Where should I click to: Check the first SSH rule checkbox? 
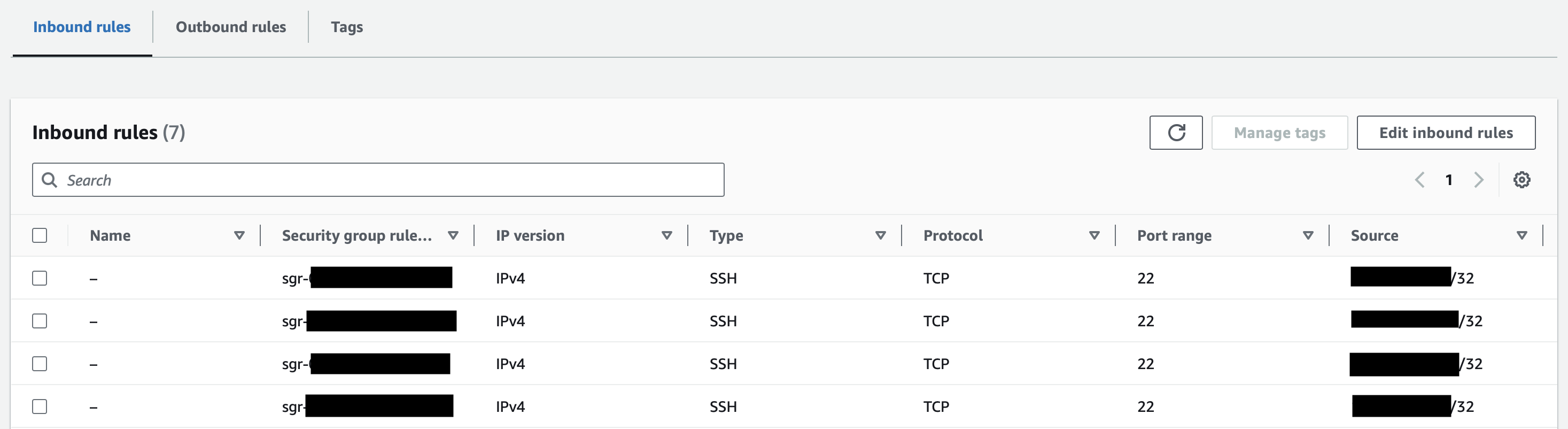click(40, 278)
